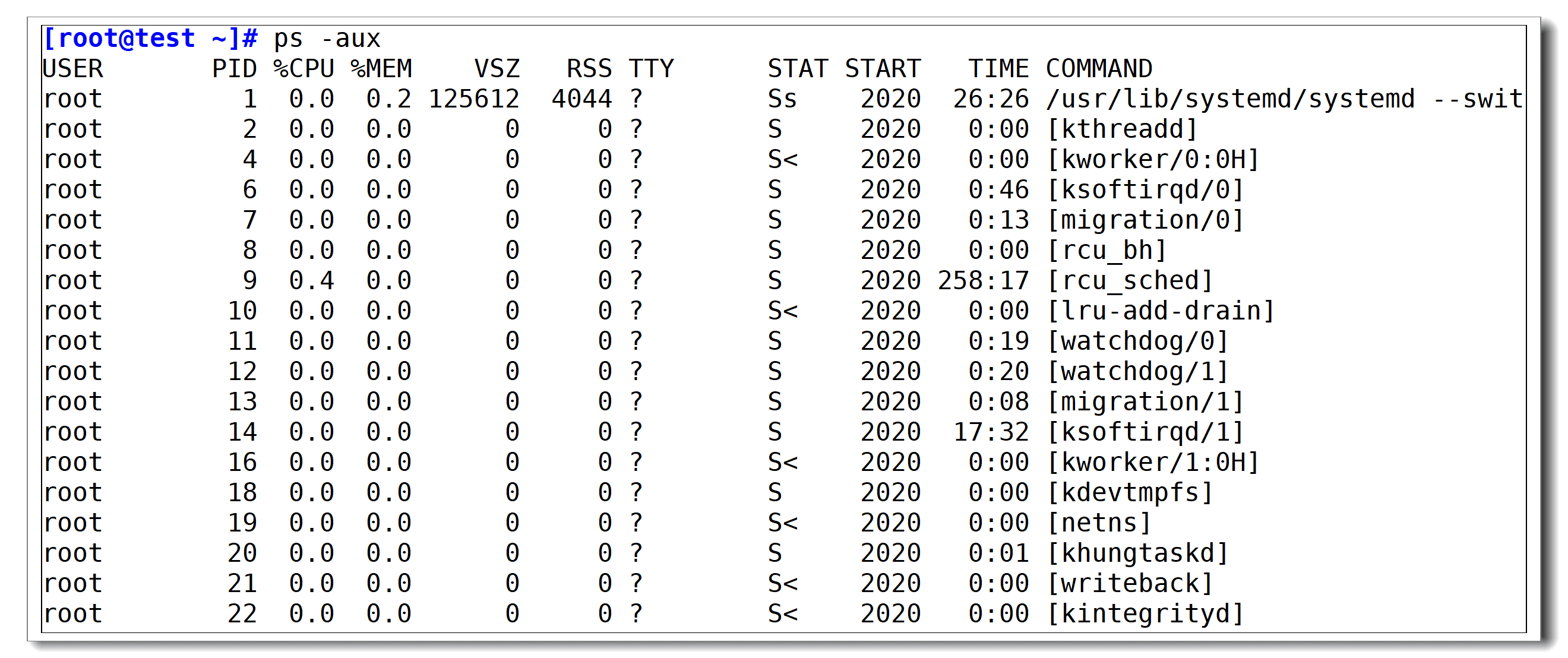Click the TIME value 258:17
The image size is (1568, 658).
pos(983,281)
